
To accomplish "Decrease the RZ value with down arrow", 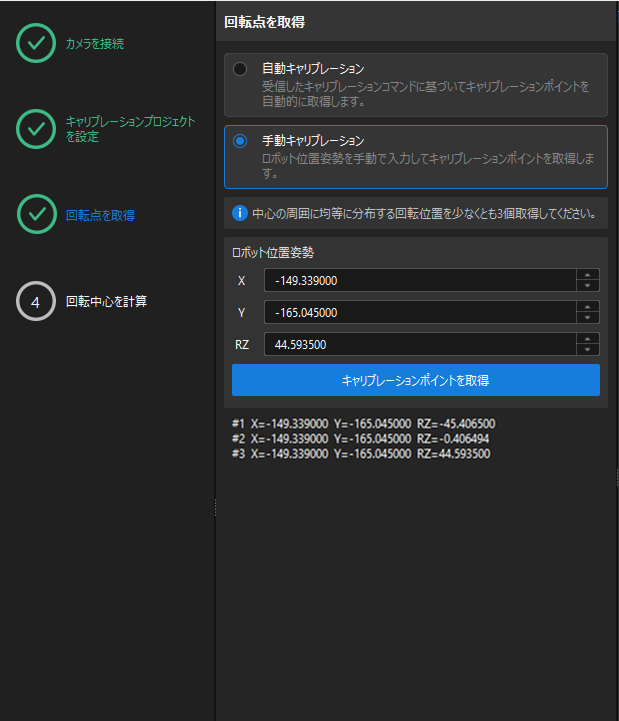I will [x=587, y=350].
